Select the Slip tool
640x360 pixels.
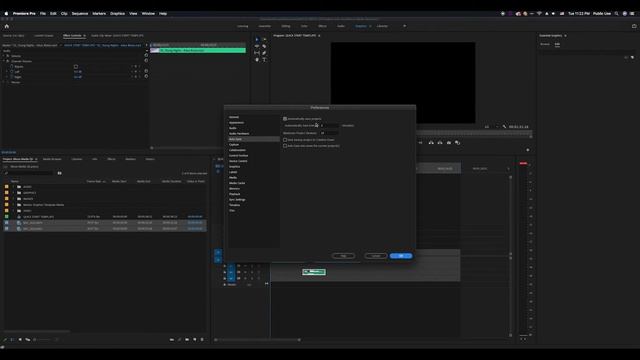coord(257,53)
